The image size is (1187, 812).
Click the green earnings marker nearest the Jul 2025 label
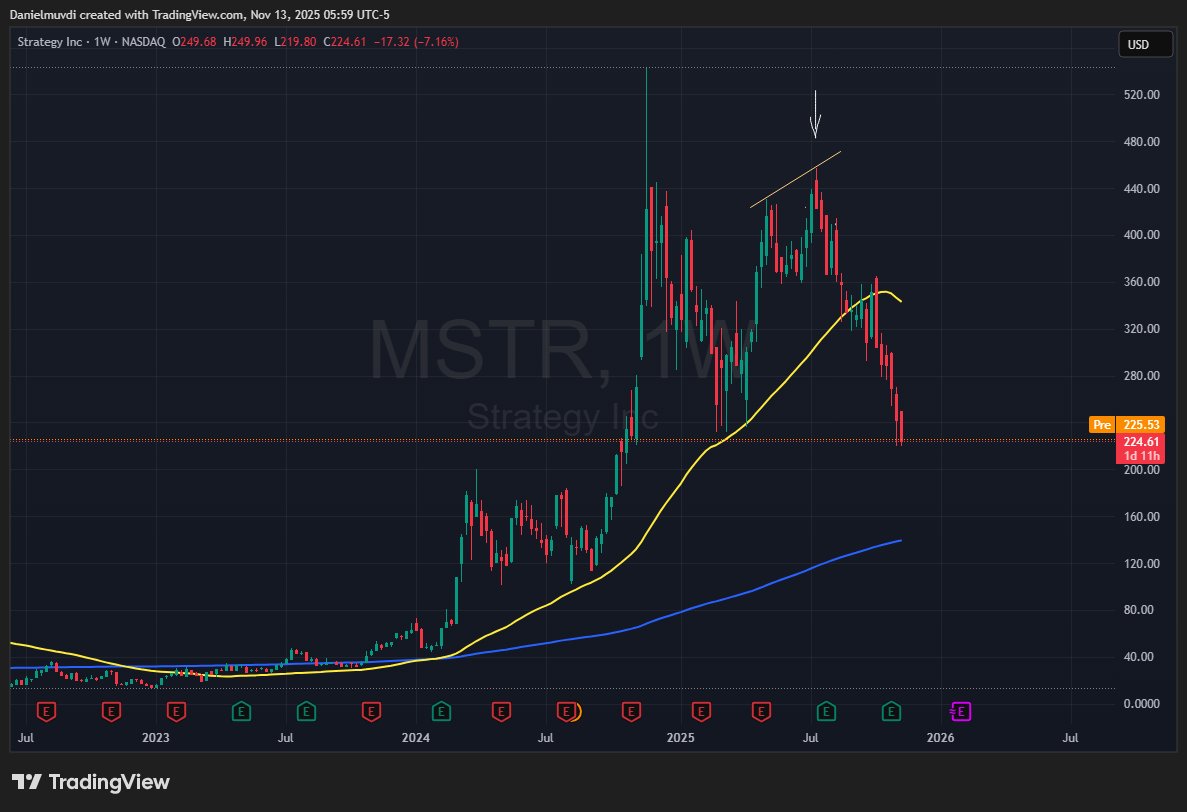[826, 711]
